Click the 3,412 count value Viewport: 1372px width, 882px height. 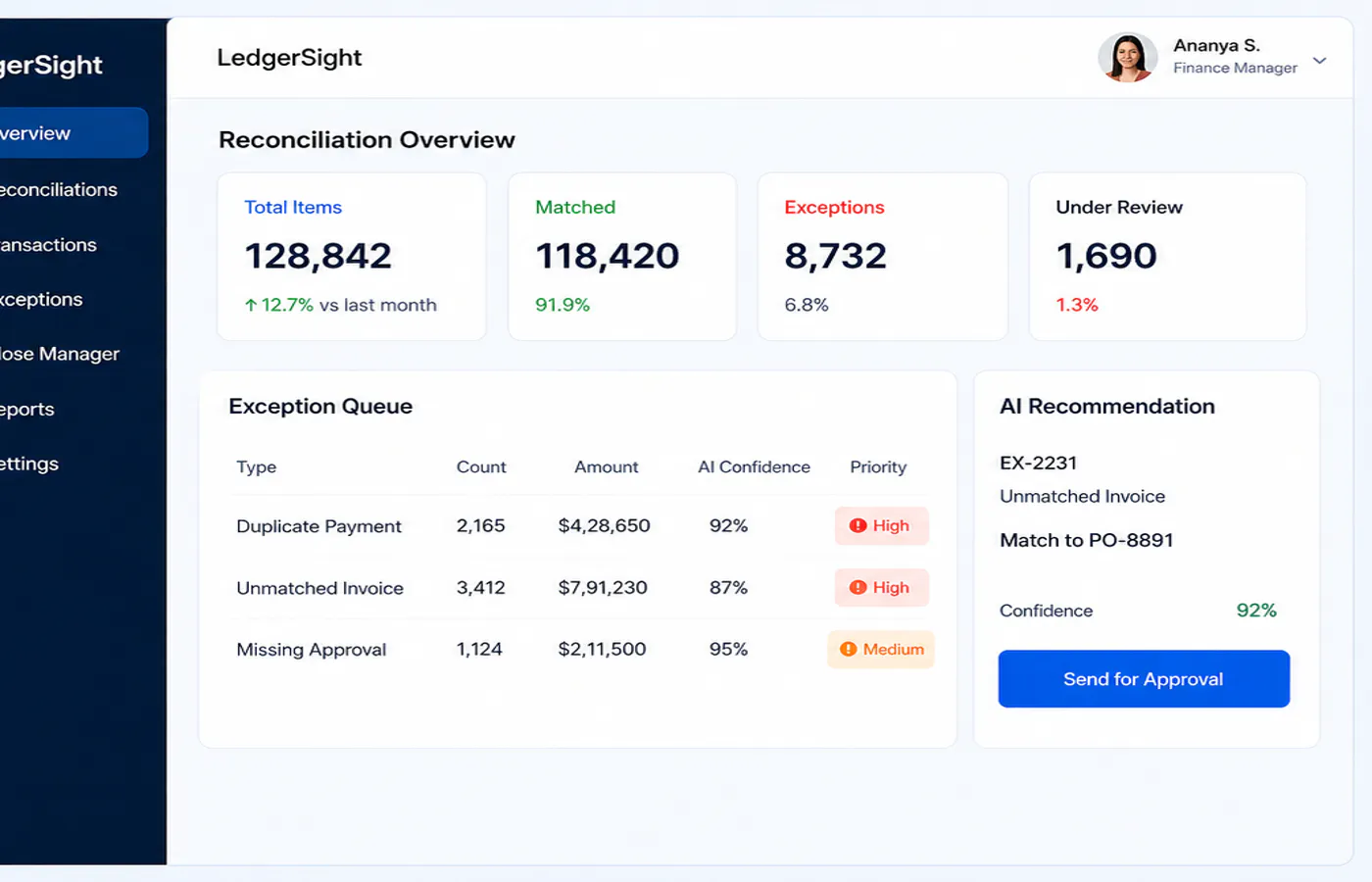pyautogui.click(x=480, y=587)
